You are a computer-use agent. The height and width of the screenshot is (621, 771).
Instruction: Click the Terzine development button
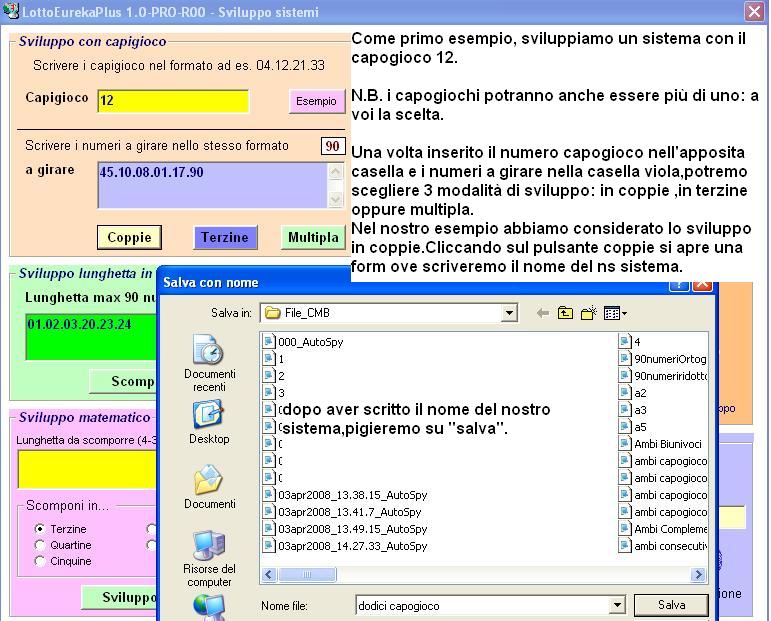coord(225,237)
